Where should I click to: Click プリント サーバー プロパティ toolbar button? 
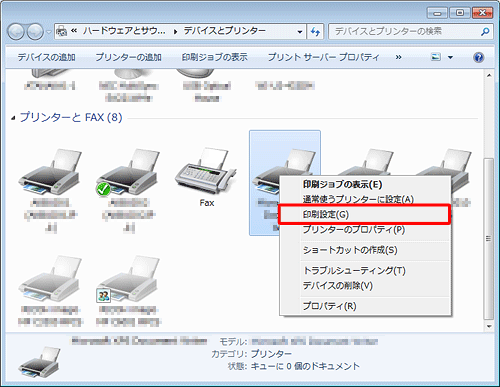pos(324,57)
